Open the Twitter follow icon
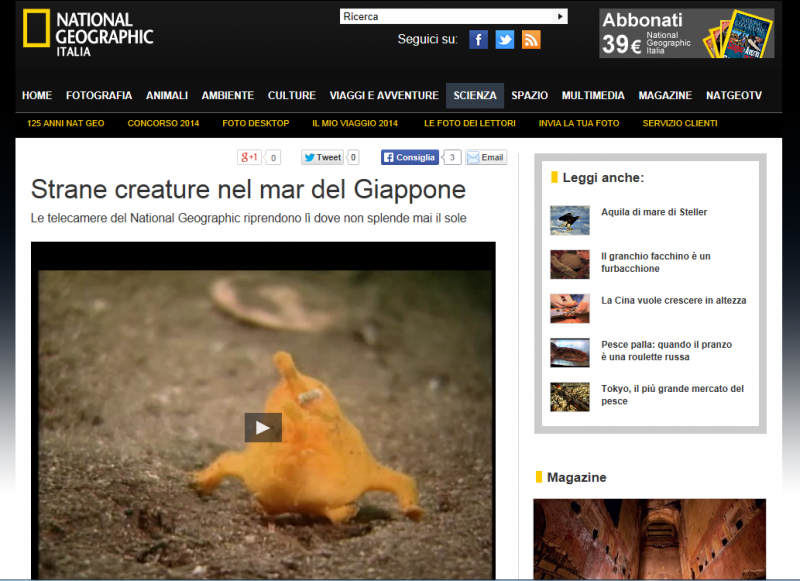The width and height of the screenshot is (800, 581). pos(505,40)
